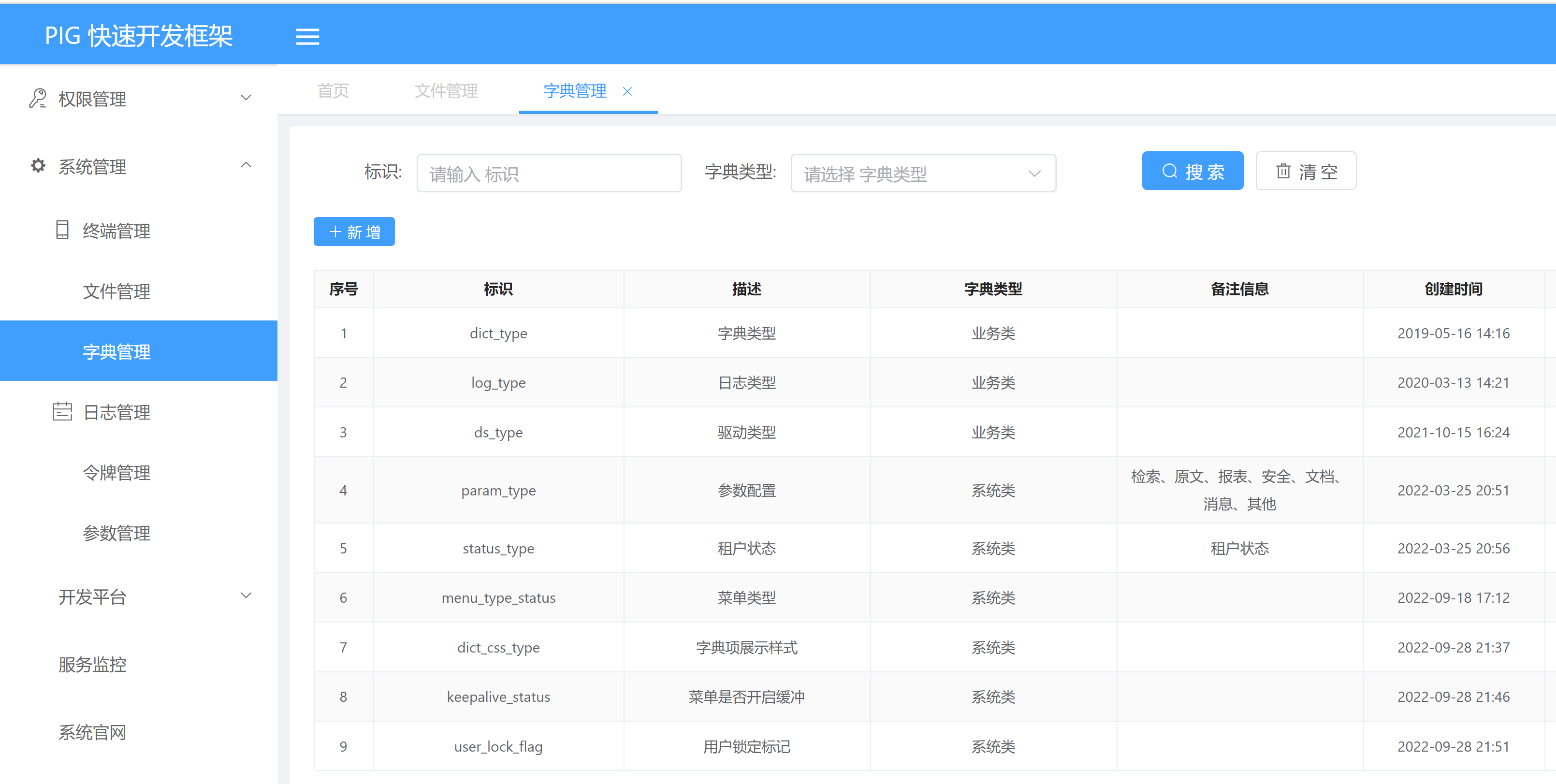Click the magnifier icon in 搜索 button
1556x784 pixels.
(x=1169, y=172)
